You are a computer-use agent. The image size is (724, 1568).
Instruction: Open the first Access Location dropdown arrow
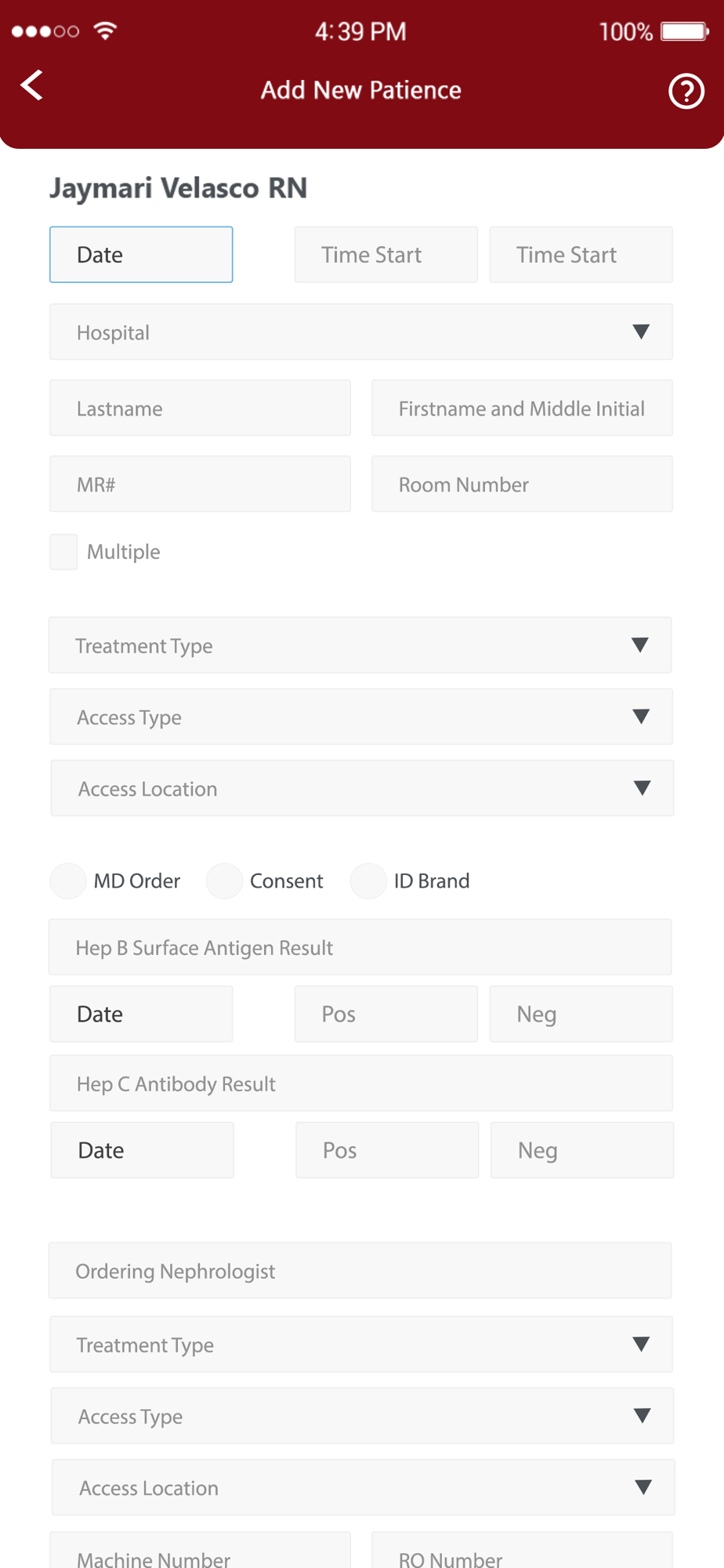coord(642,788)
